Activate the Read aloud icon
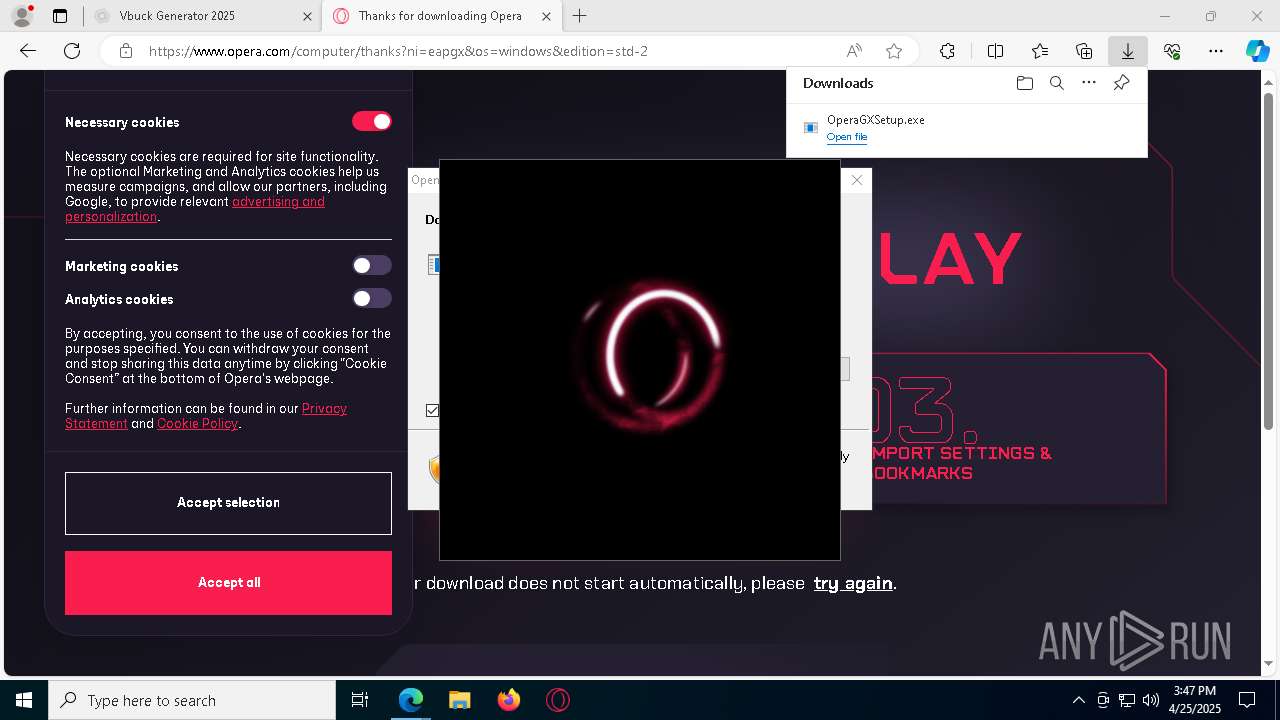Image resolution: width=1280 pixels, height=720 pixels. tap(854, 51)
